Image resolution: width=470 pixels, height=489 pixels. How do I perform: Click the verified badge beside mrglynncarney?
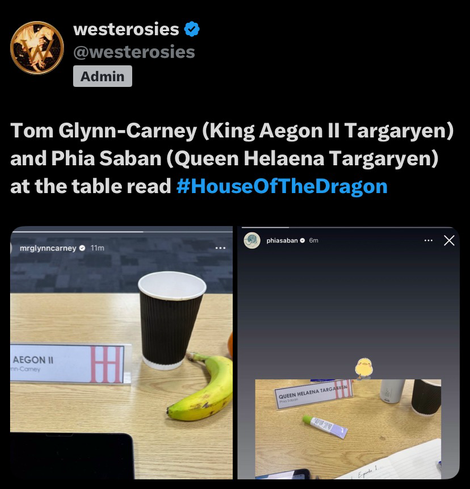[83, 248]
